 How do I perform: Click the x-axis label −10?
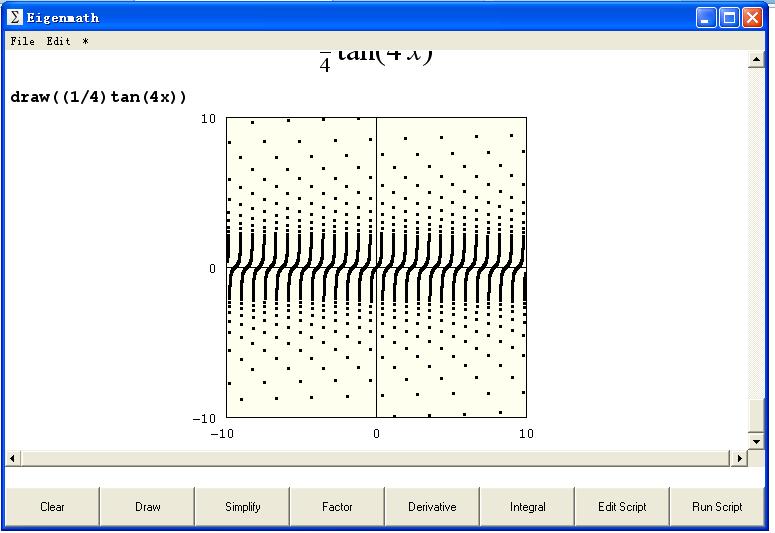(222, 434)
